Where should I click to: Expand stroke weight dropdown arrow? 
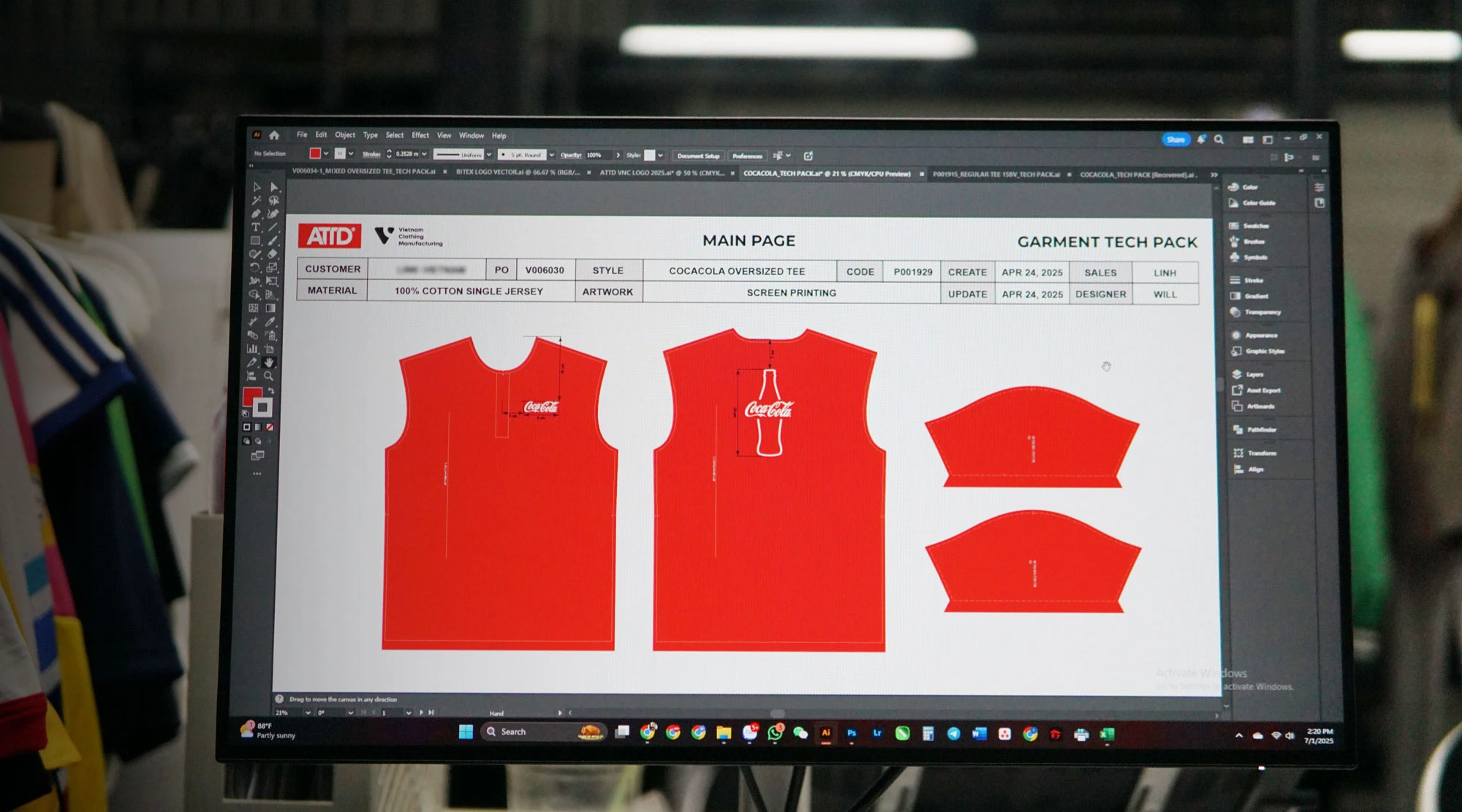[424, 154]
